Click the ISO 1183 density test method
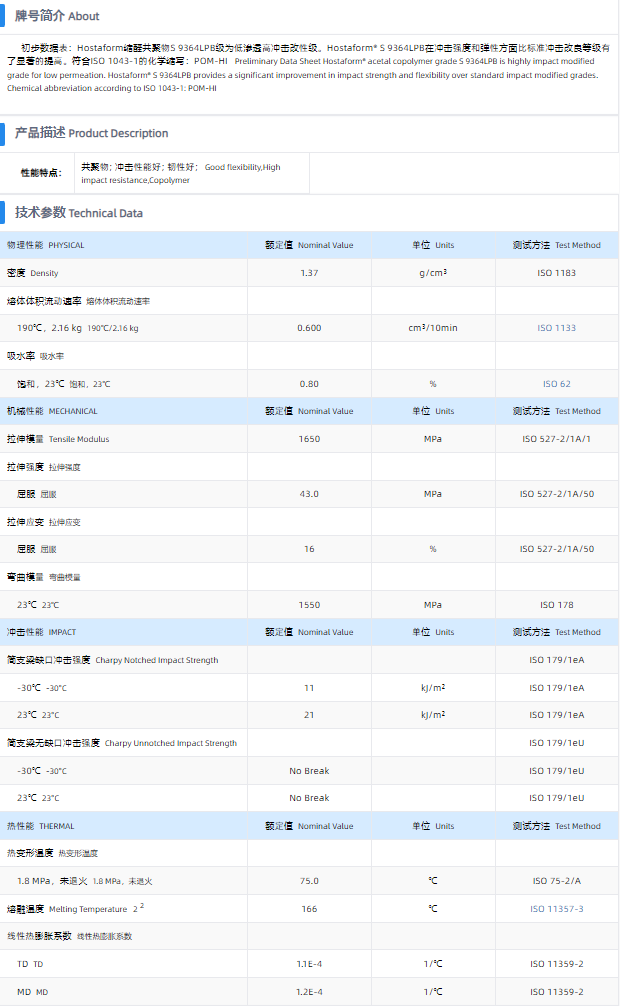 557,273
